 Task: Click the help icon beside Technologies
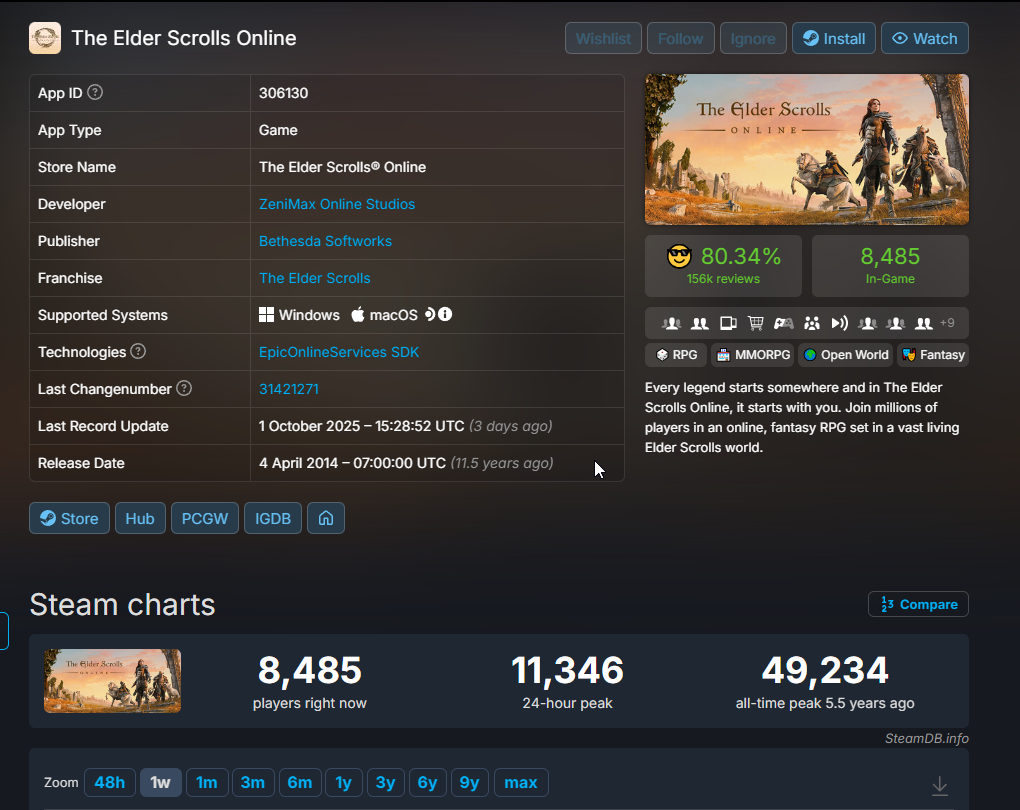138,351
